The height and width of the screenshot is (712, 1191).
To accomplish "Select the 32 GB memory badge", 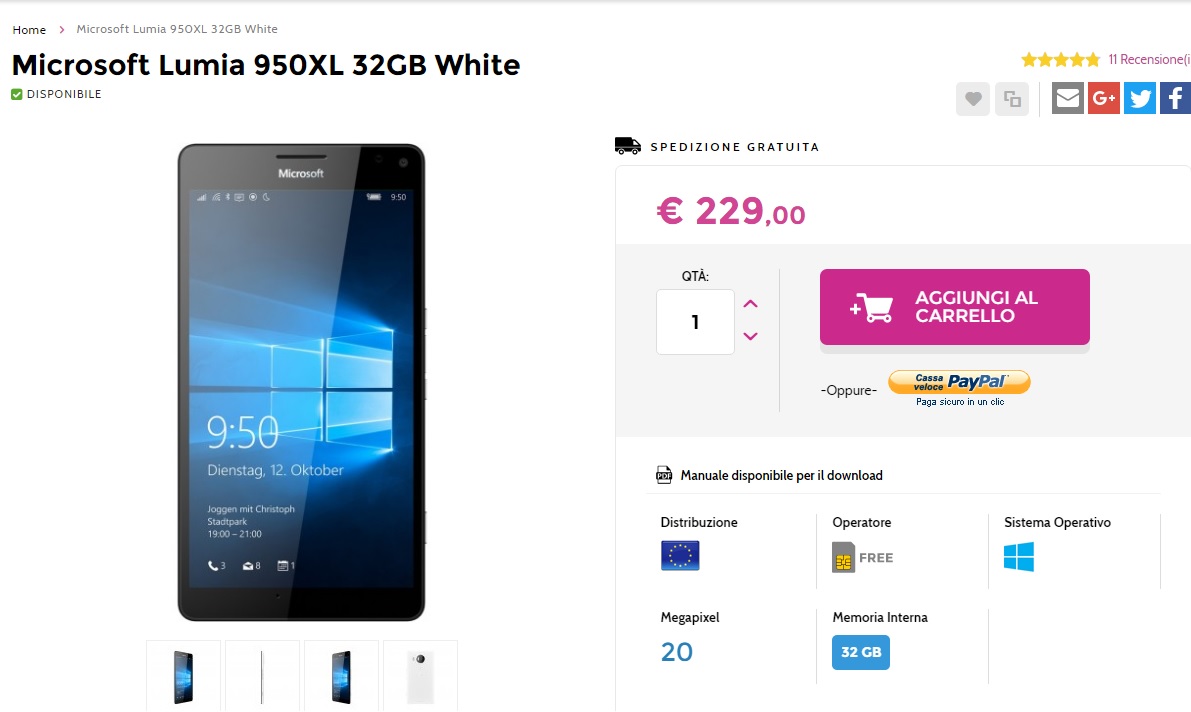I will pos(861,652).
